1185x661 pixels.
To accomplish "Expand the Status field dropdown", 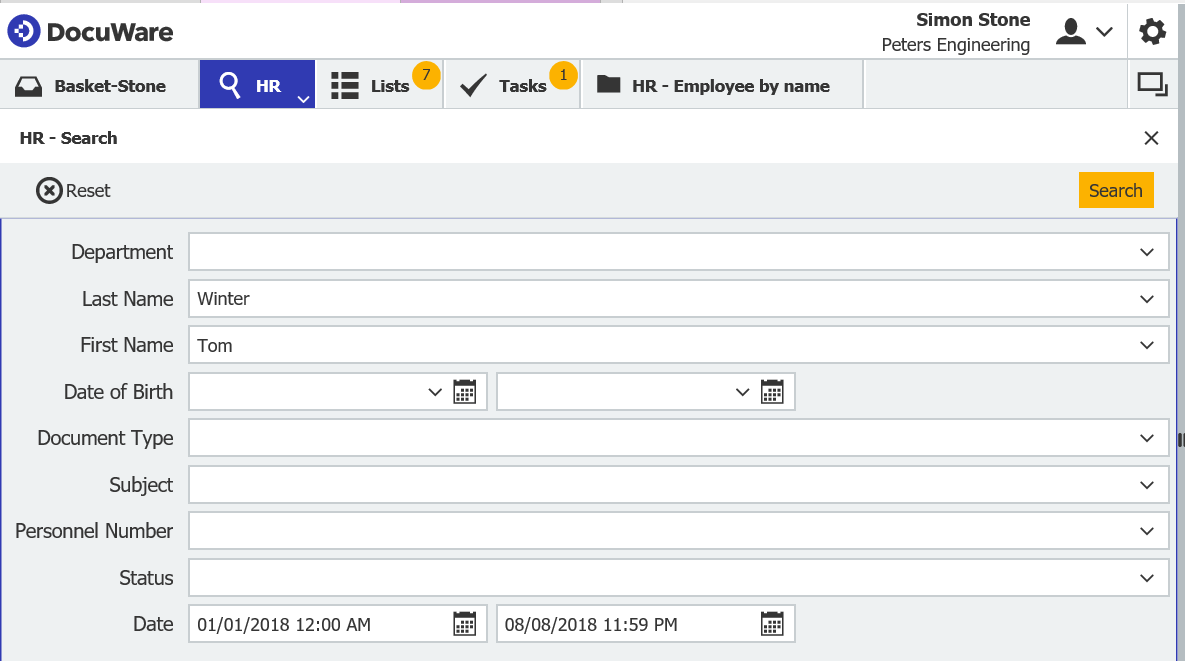I will click(1147, 577).
